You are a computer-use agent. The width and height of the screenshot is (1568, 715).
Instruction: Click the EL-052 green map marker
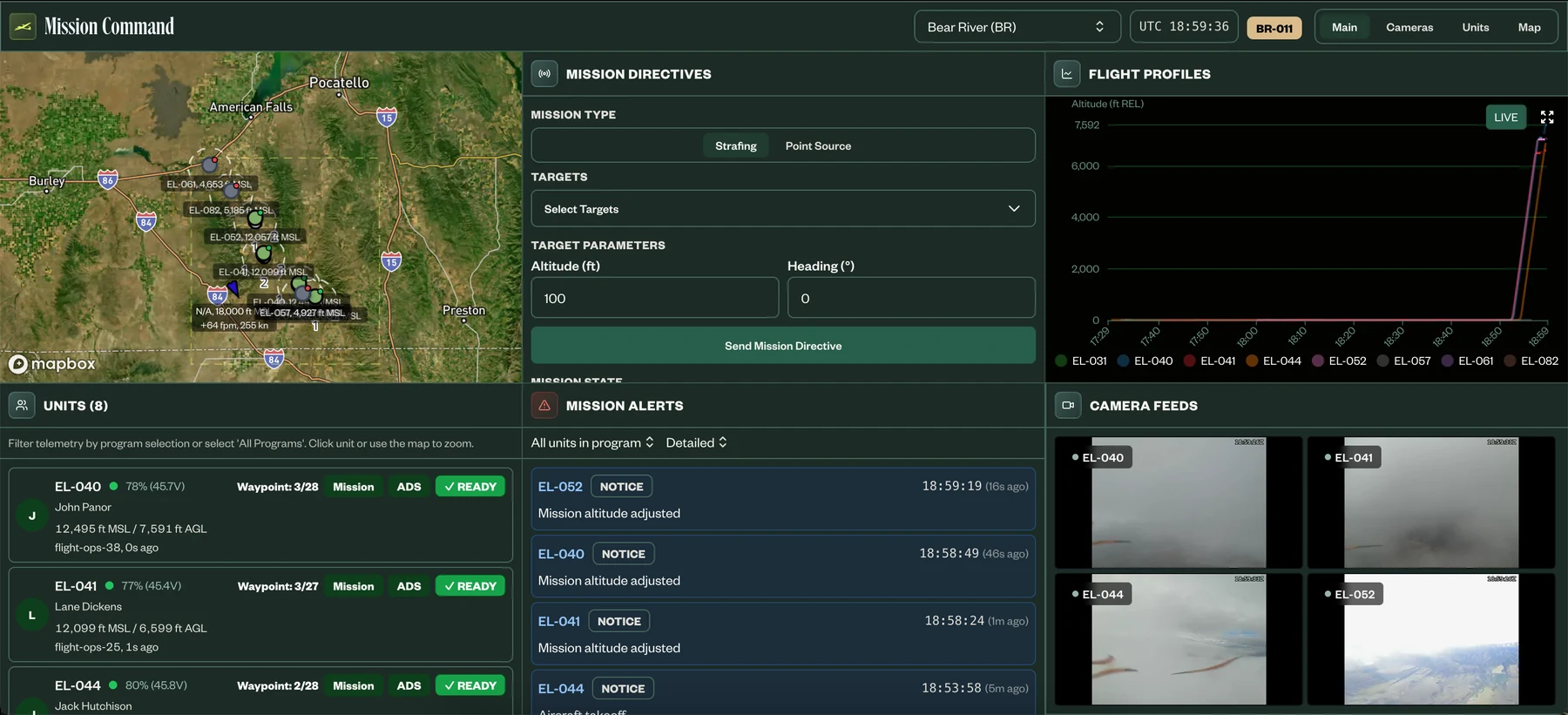tap(255, 219)
